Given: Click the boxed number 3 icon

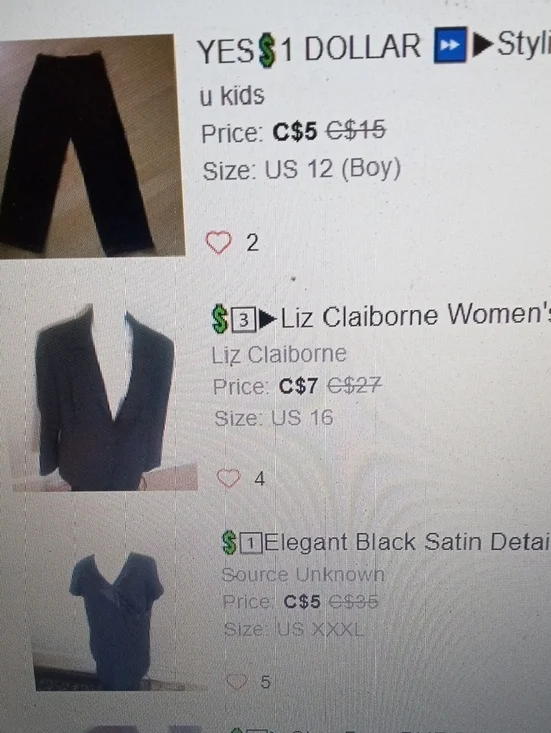Looking at the screenshot, I should (243, 321).
